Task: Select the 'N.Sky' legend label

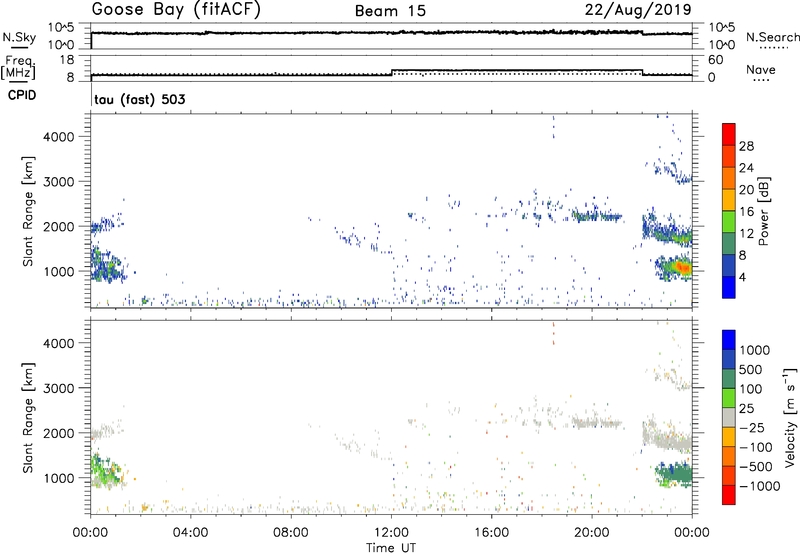Action: tap(19, 37)
